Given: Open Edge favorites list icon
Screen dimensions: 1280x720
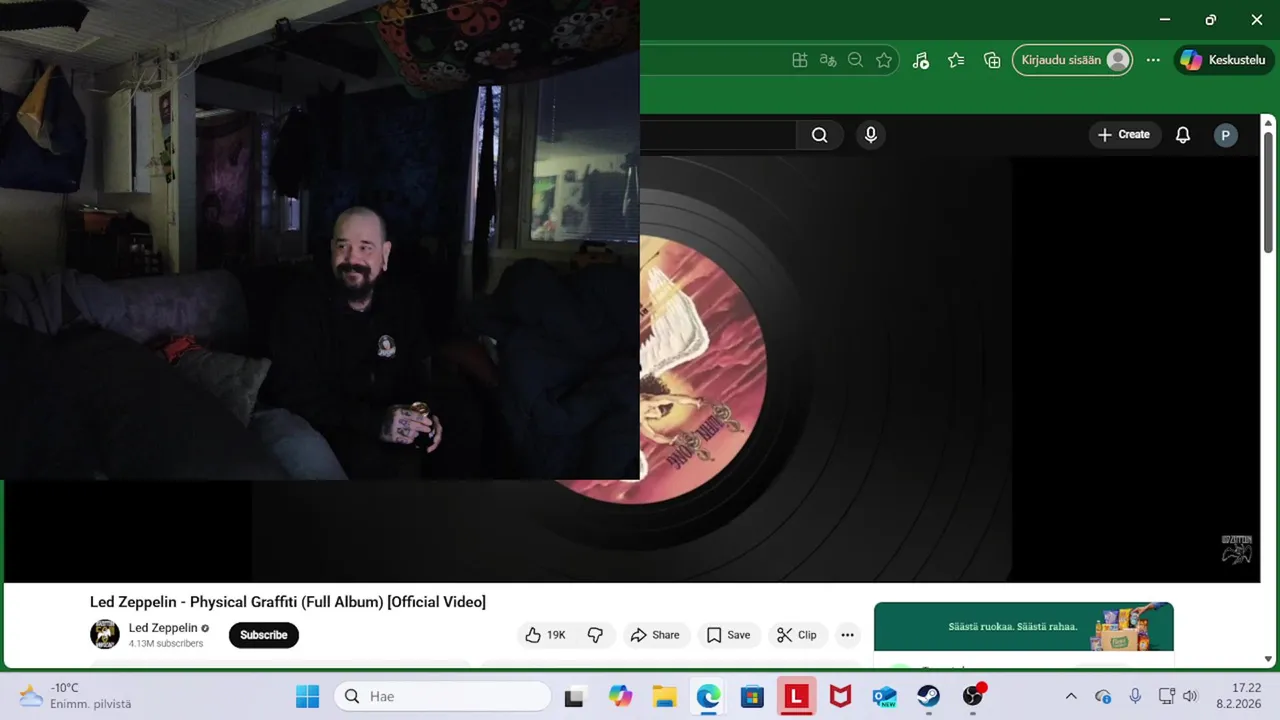Looking at the screenshot, I should click(956, 60).
